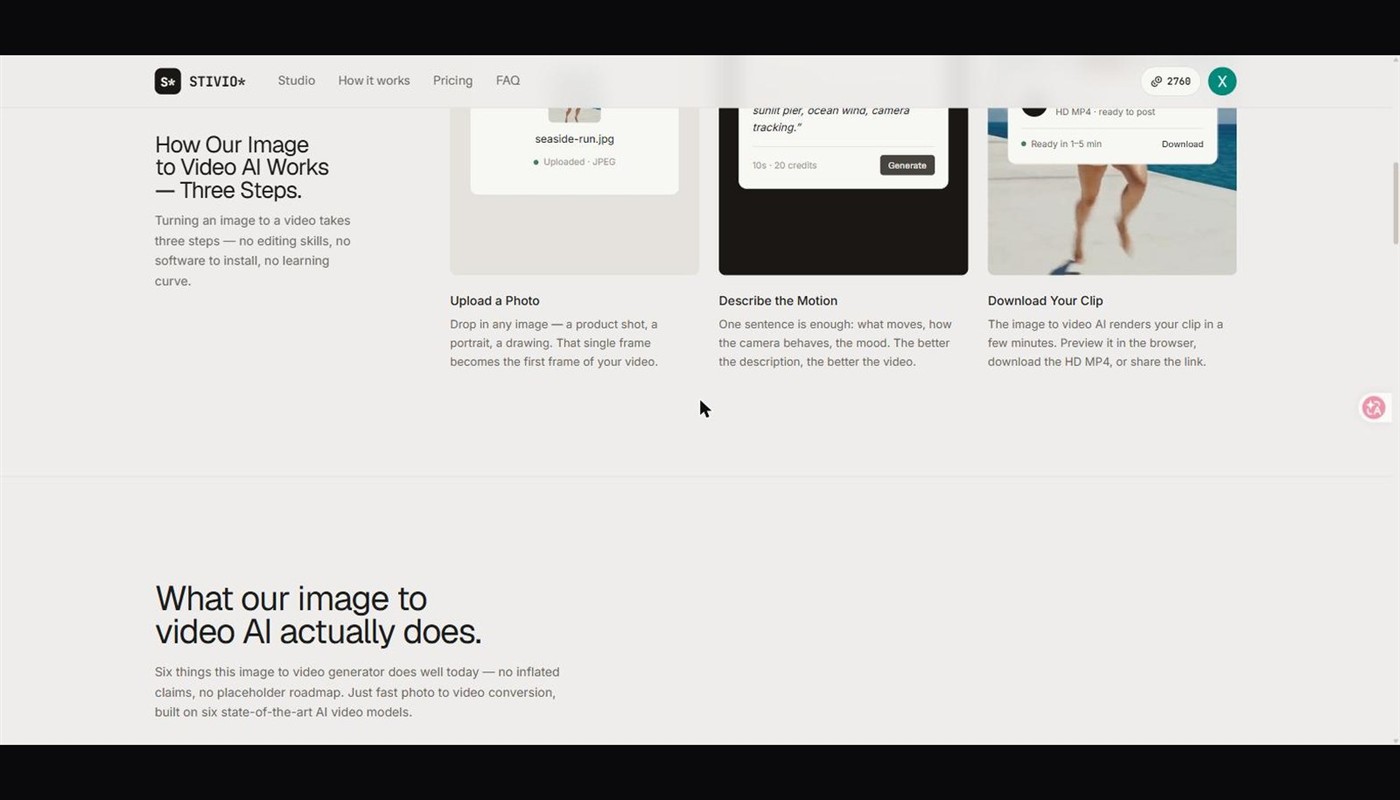Click the page vertical scrollbar thumb
The width and height of the screenshot is (1400, 800).
[1396, 203]
